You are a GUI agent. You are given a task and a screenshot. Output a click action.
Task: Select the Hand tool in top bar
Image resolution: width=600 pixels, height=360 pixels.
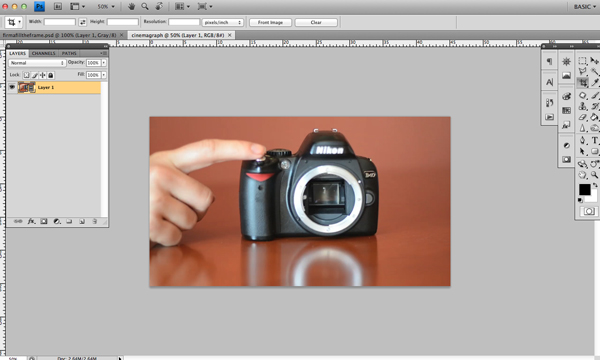coord(131,7)
